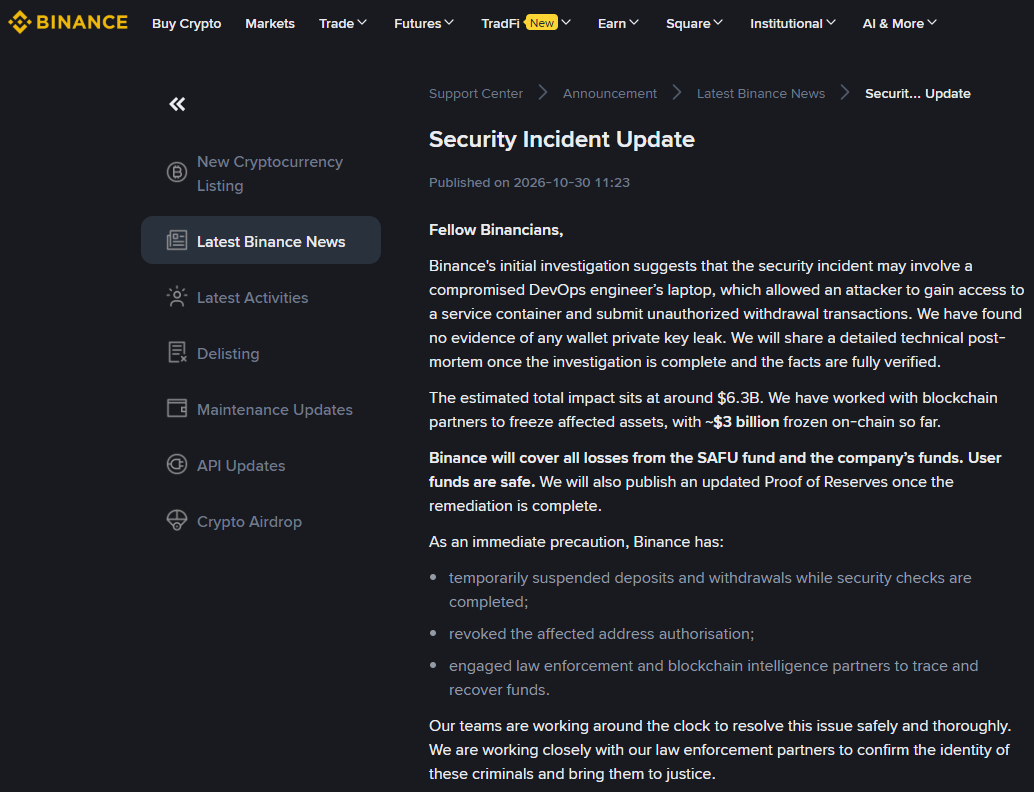Click the Securit... Update breadcrumb
The image size is (1034, 792).
pyautogui.click(x=917, y=94)
